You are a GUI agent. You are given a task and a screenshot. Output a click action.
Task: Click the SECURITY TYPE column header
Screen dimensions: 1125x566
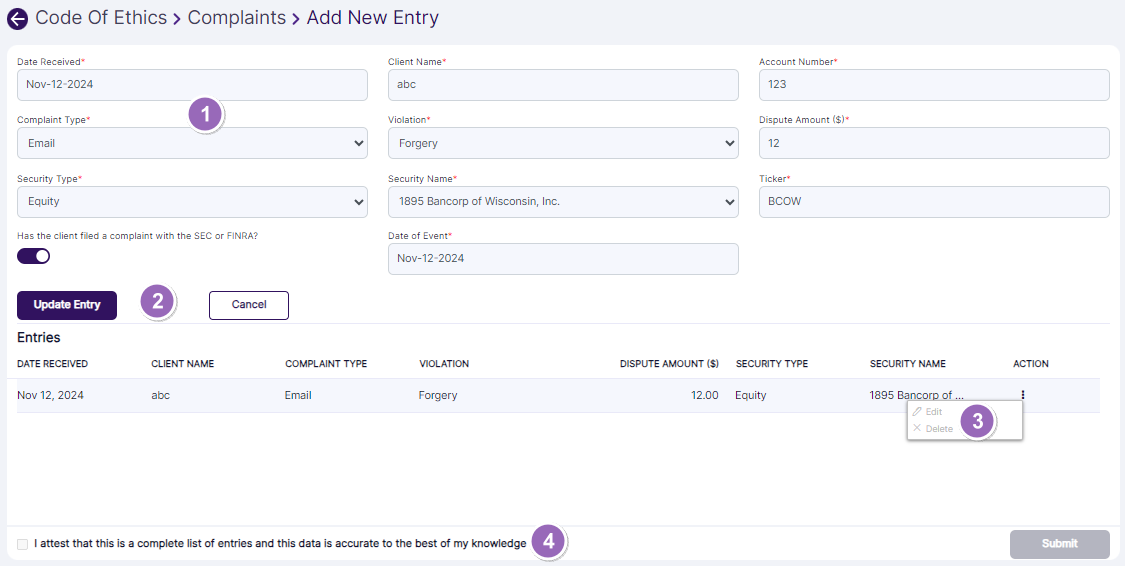pyautogui.click(x=772, y=364)
